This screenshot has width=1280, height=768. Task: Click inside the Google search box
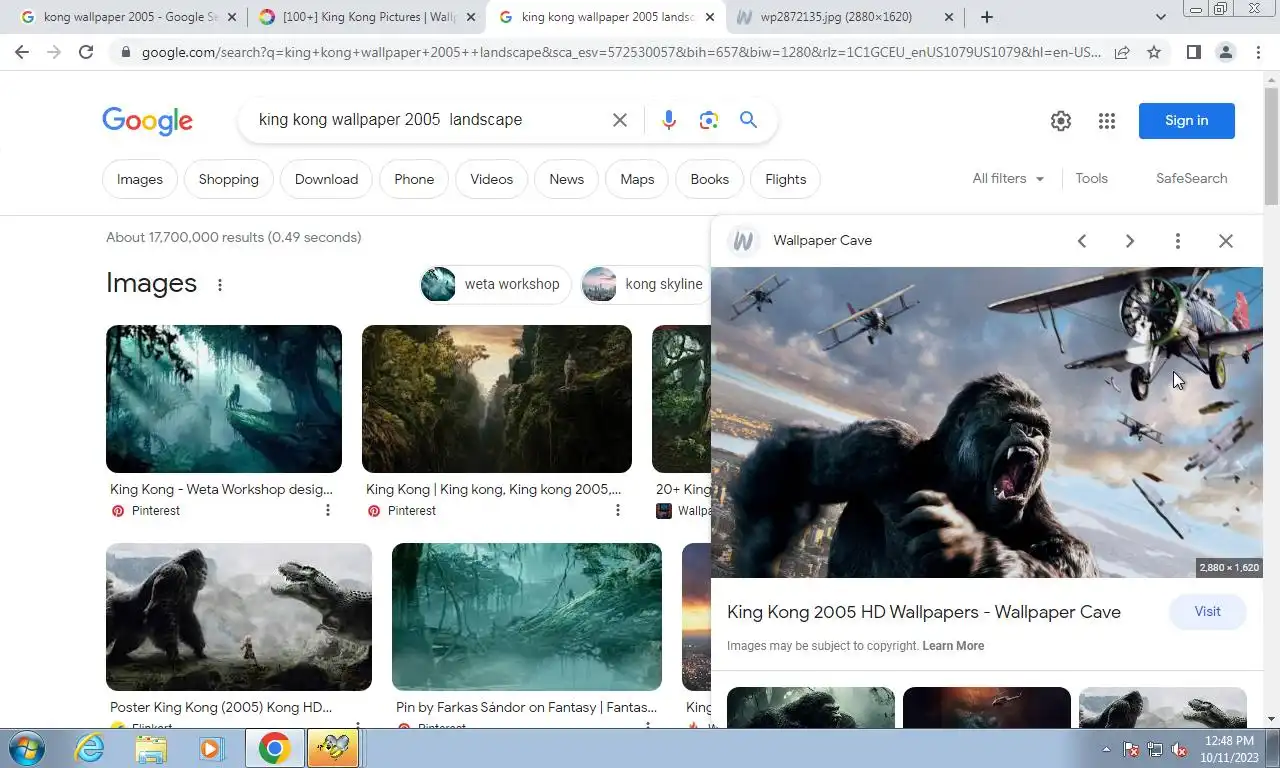[430, 120]
